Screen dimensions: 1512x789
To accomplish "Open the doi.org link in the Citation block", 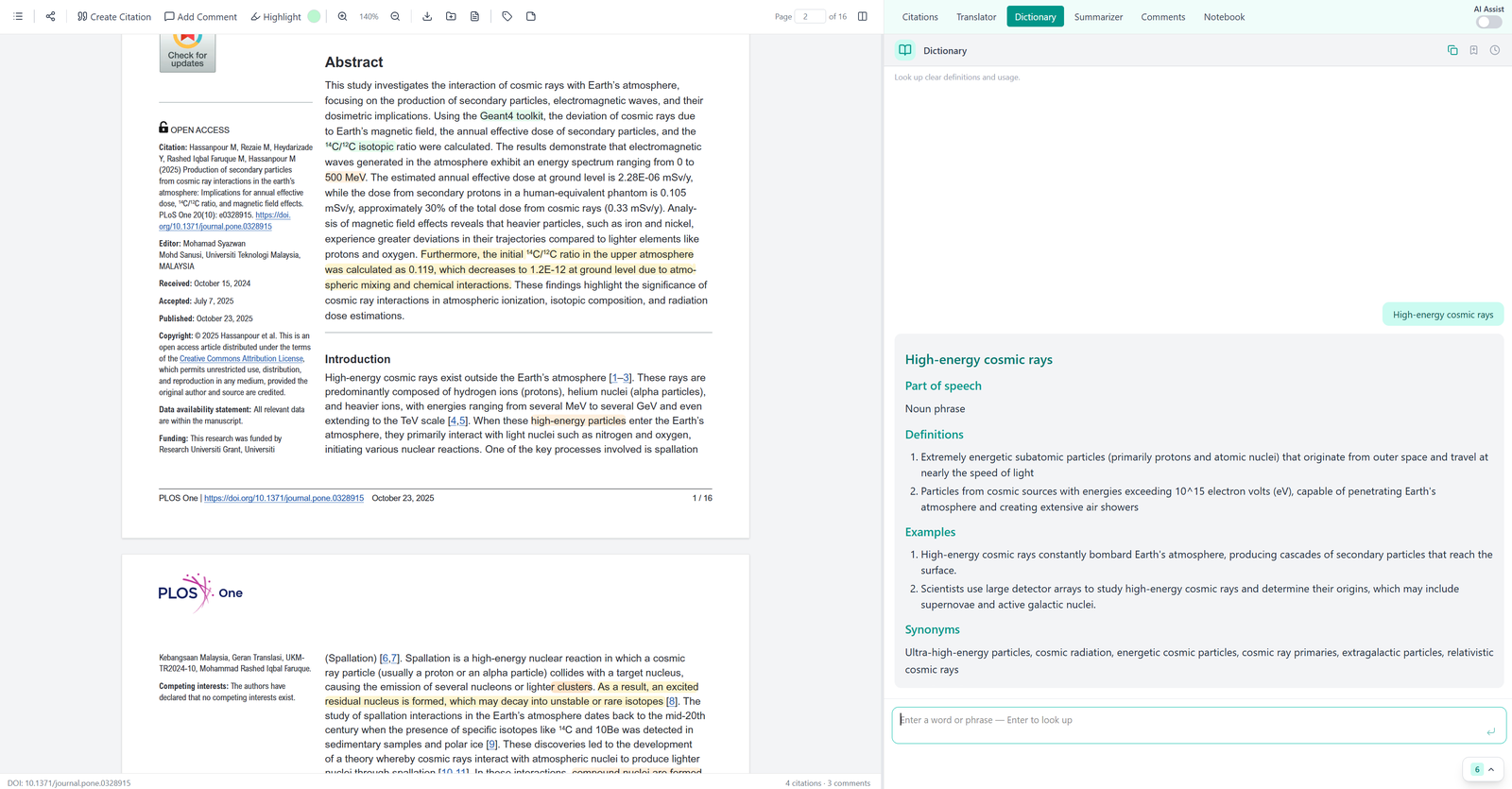I will pos(225,221).
